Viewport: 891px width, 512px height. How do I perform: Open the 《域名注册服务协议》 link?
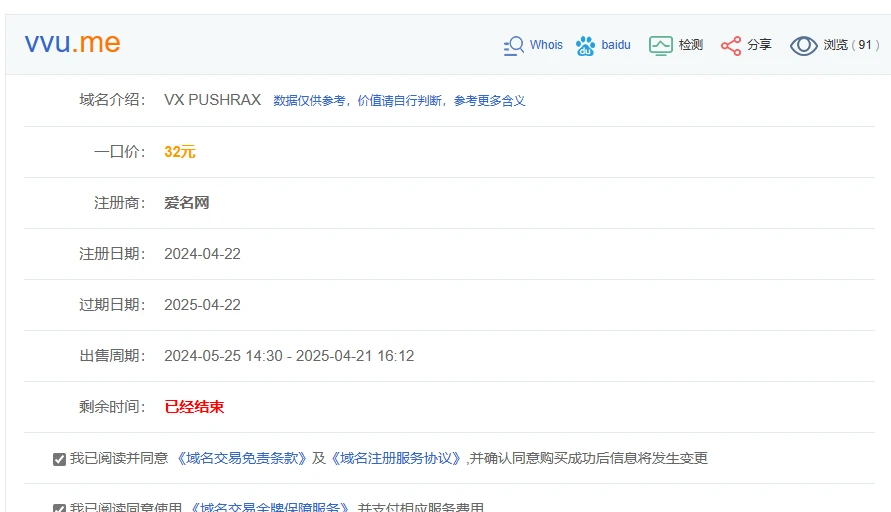pos(395,459)
